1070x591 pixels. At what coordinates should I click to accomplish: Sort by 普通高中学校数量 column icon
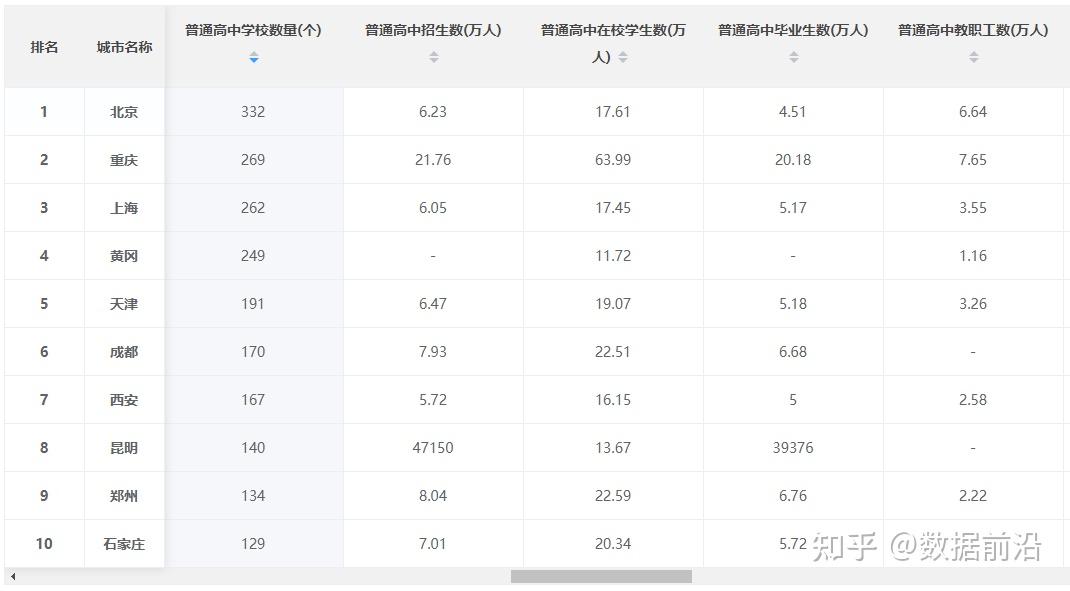pyautogui.click(x=254, y=58)
